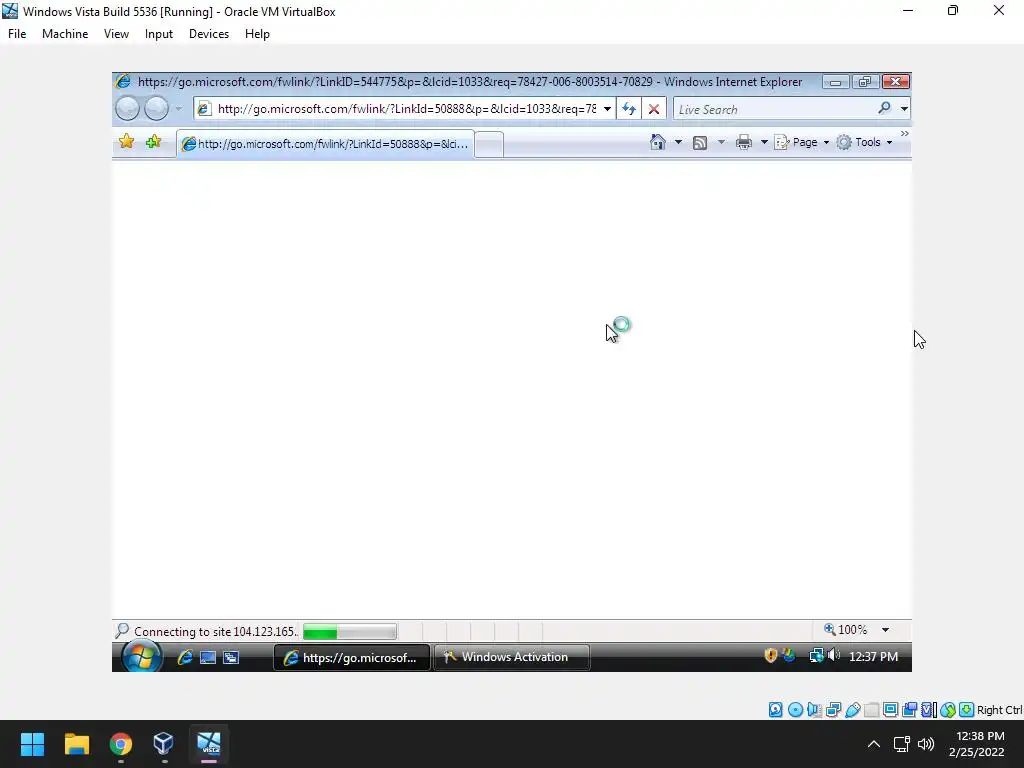The height and width of the screenshot is (768, 1024).
Task: Click the Add to Favorites icon
Action: [153, 141]
